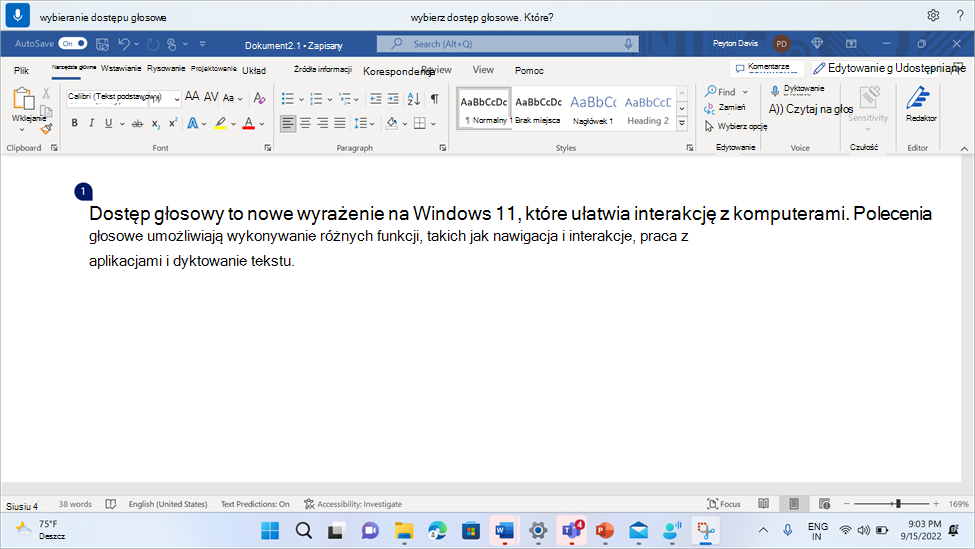The height and width of the screenshot is (549, 975).
Task: Click the Save icon in title bar
Action: coord(103,44)
